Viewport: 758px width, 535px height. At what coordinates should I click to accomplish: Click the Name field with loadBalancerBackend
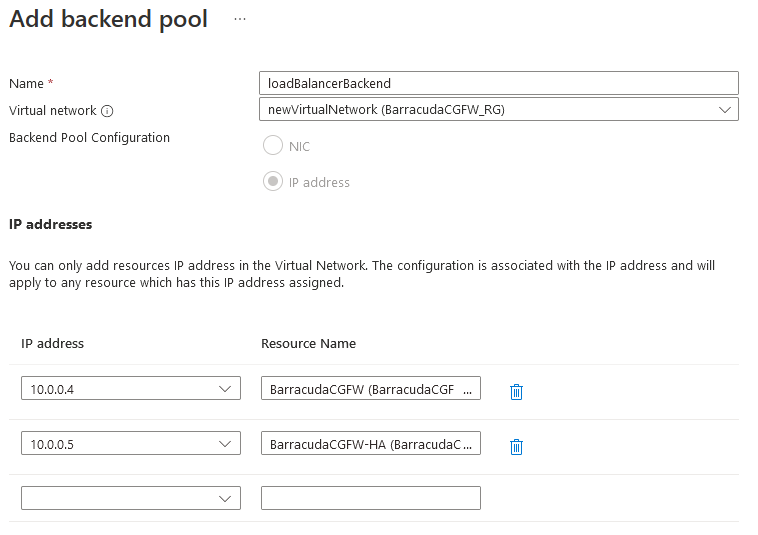click(x=498, y=83)
